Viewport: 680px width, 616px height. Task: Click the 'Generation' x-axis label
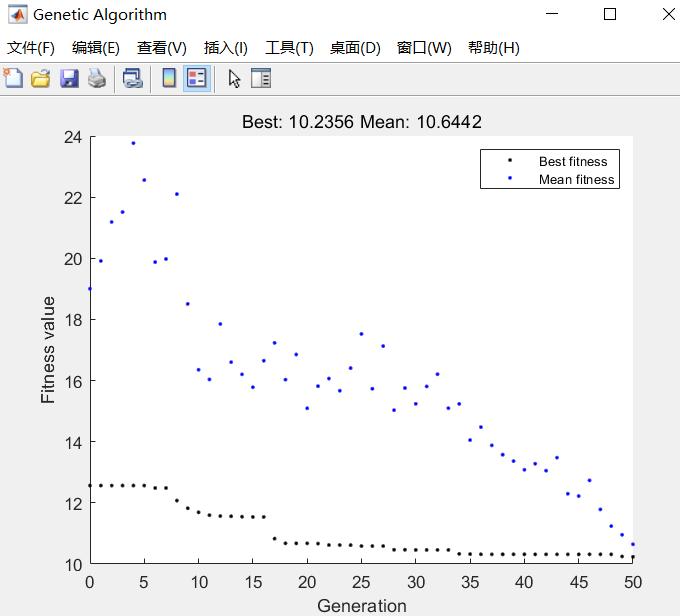click(362, 606)
